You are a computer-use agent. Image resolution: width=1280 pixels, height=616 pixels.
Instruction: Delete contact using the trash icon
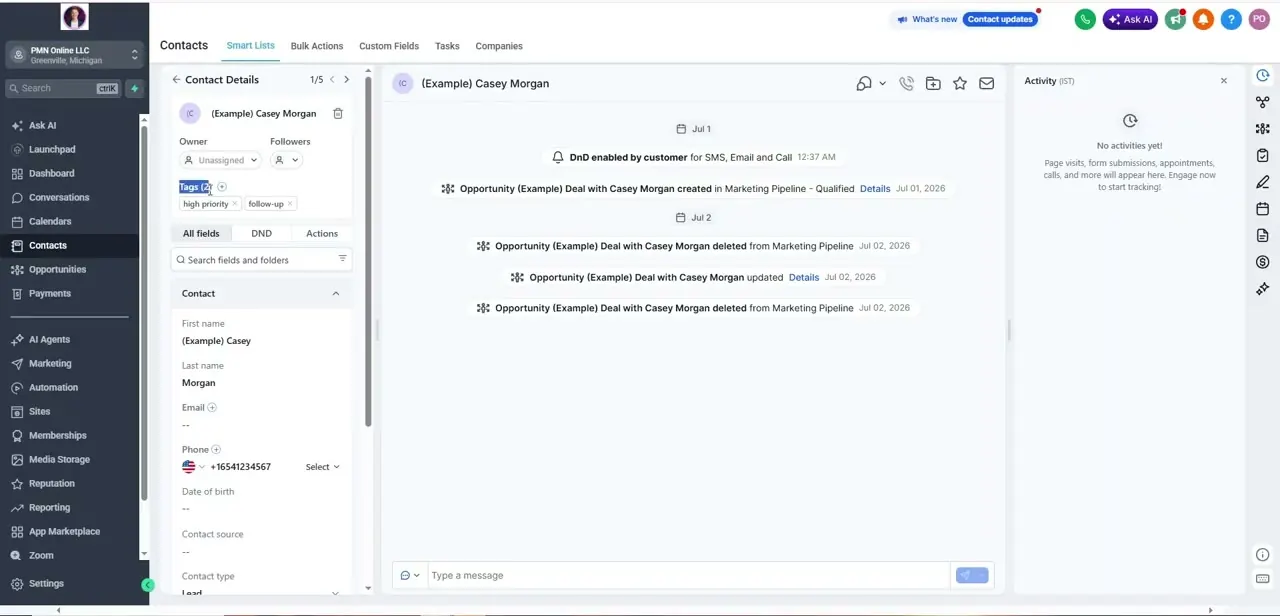tap(338, 114)
